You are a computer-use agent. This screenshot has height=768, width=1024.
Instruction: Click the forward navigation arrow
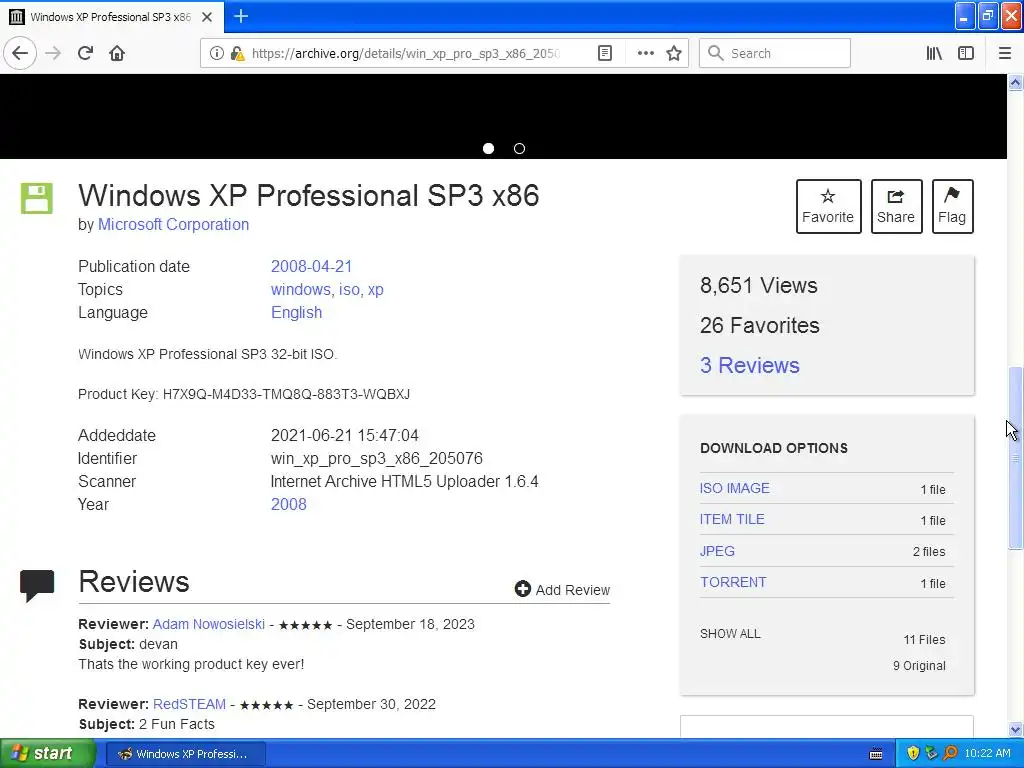click(53, 53)
